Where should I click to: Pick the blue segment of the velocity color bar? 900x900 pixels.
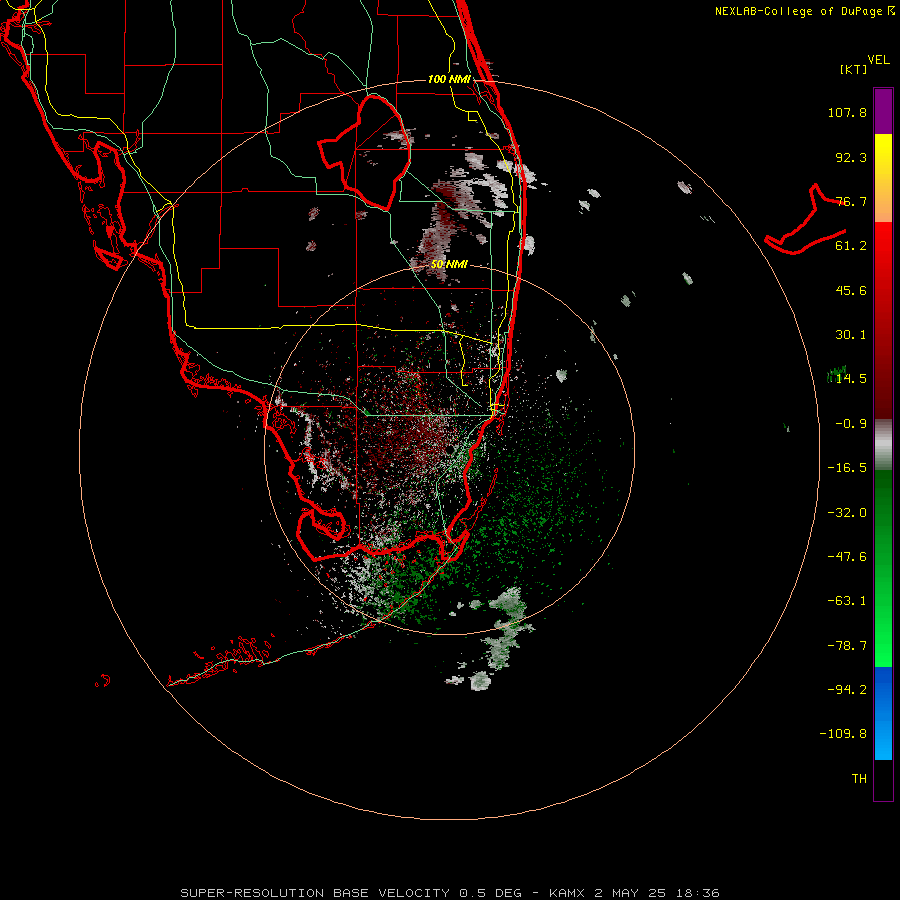[883, 713]
